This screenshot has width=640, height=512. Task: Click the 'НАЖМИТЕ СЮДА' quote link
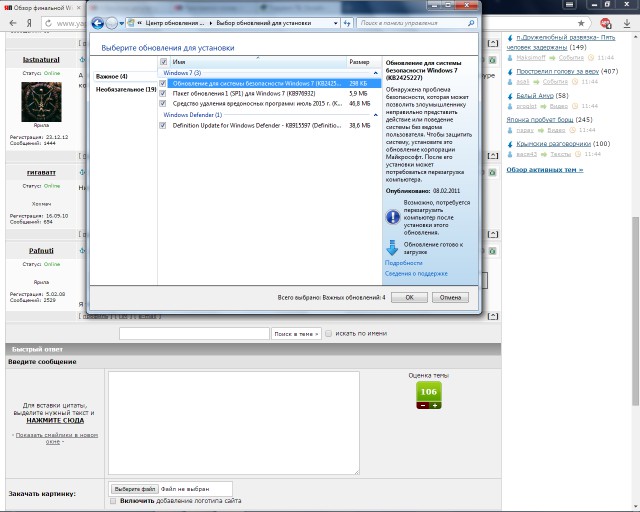click(55, 420)
